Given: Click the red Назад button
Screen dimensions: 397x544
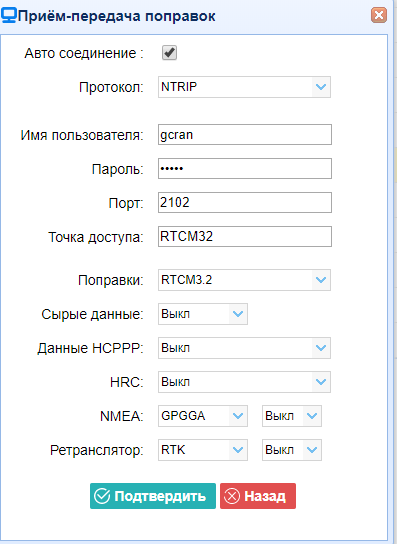Looking at the screenshot, I should click(258, 496).
